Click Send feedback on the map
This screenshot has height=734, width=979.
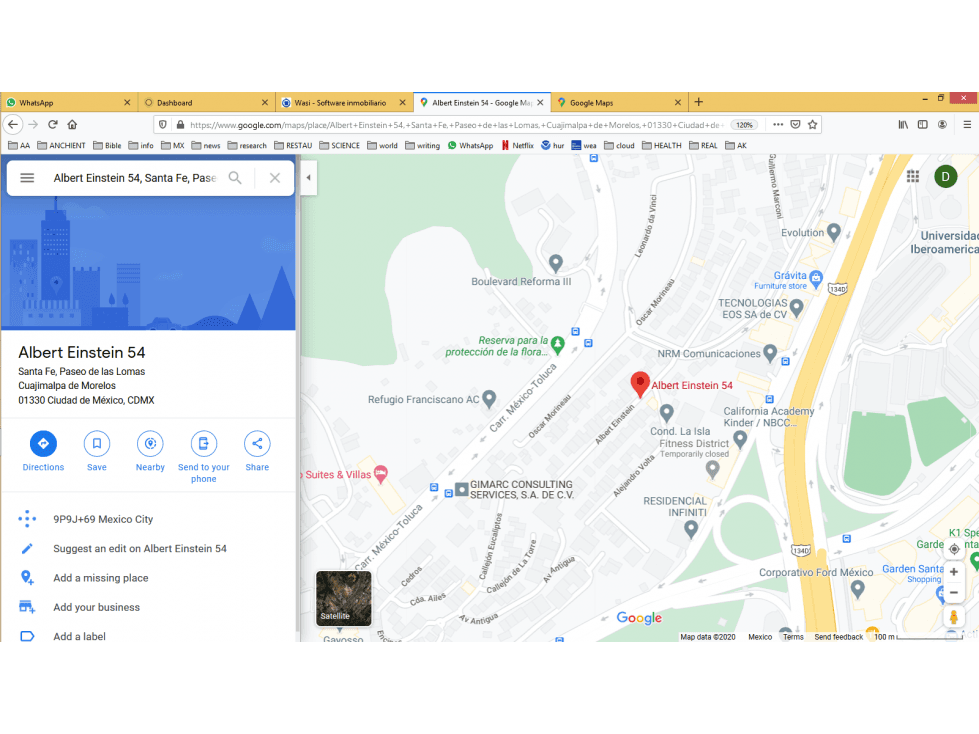(838, 637)
